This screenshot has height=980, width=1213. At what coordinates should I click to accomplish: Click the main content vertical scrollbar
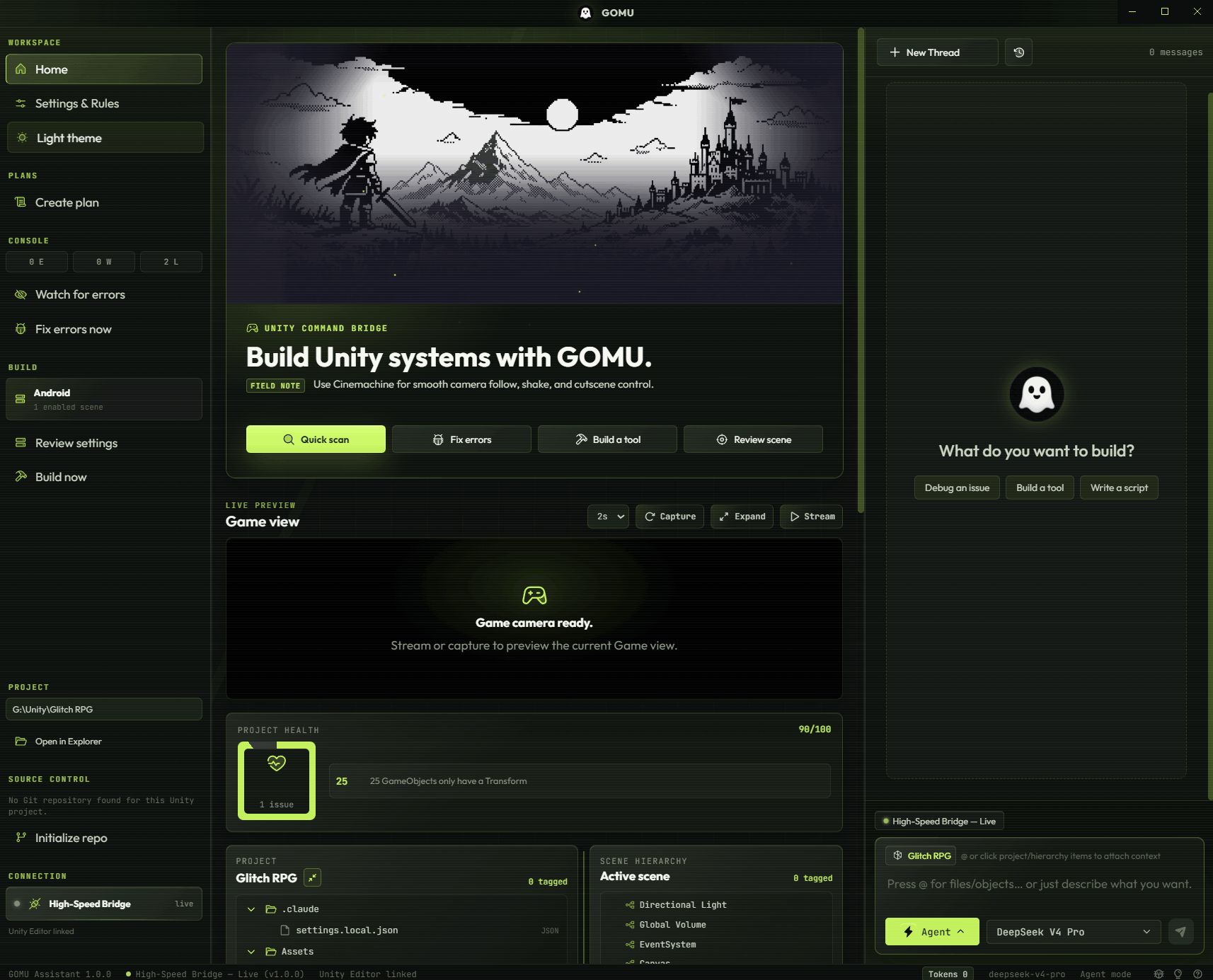click(x=861, y=269)
